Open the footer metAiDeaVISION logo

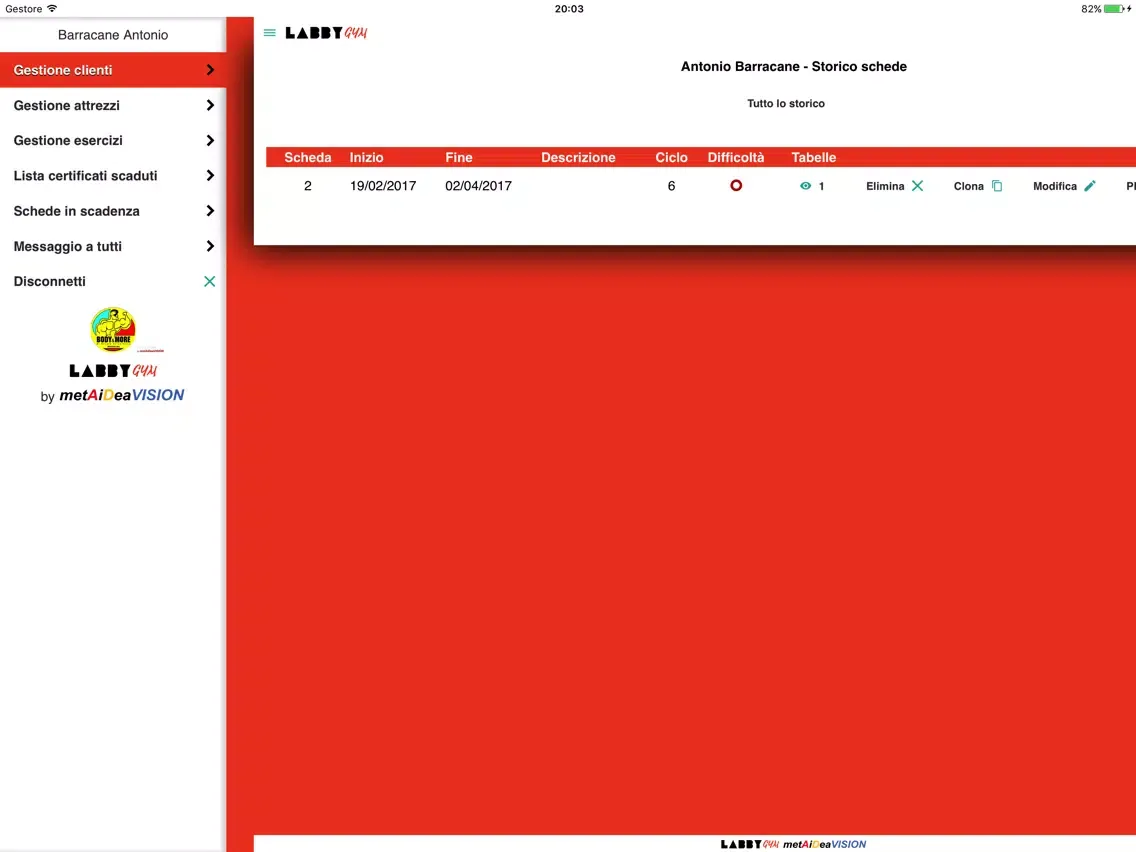coord(824,844)
